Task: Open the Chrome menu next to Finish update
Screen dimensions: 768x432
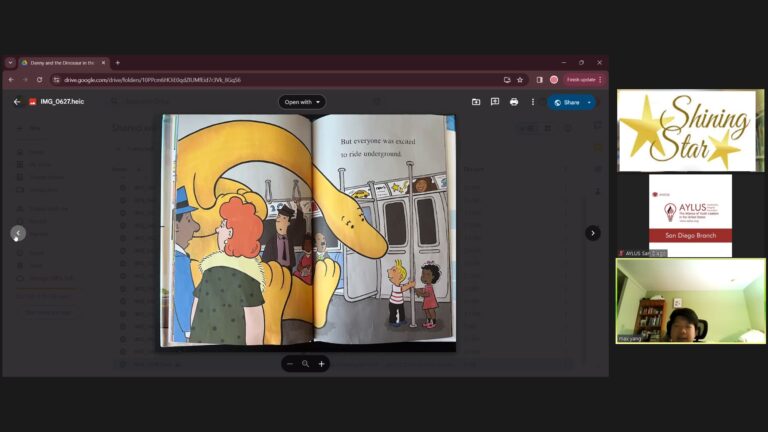Action: point(600,80)
